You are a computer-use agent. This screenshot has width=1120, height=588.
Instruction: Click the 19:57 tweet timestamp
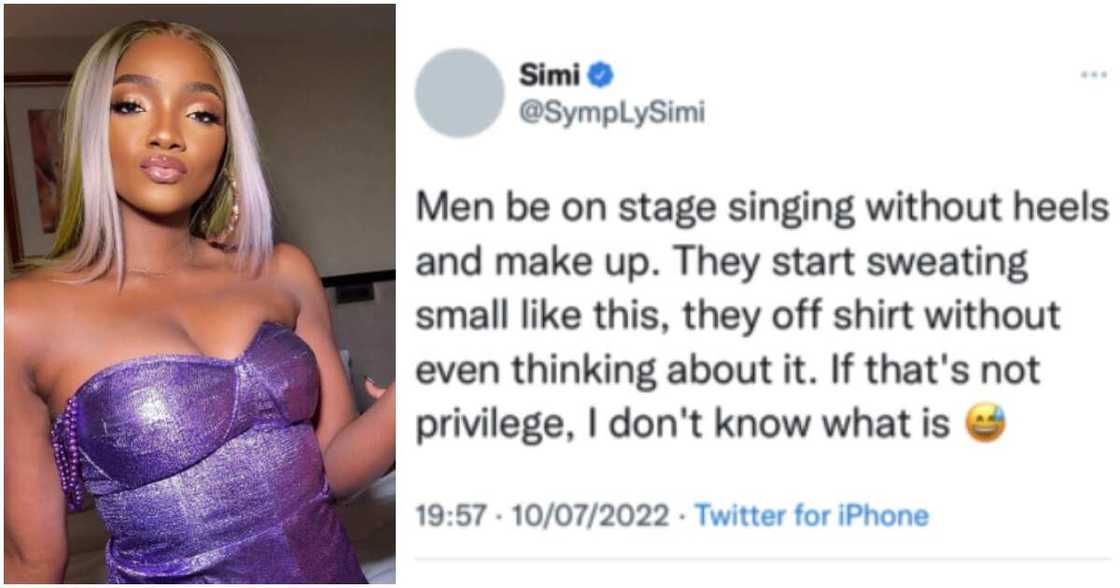click(450, 516)
